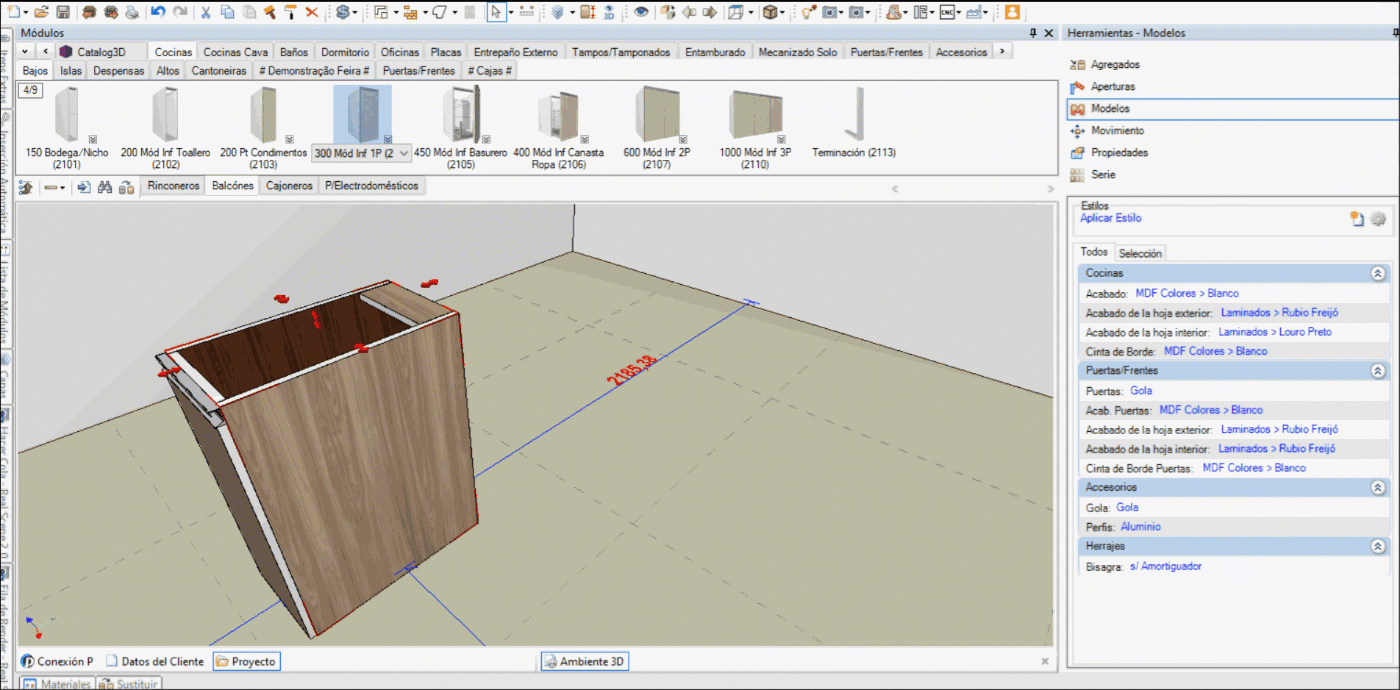
Task: Open the 300 Mód Inf 1P dropdown
Action: tap(403, 153)
